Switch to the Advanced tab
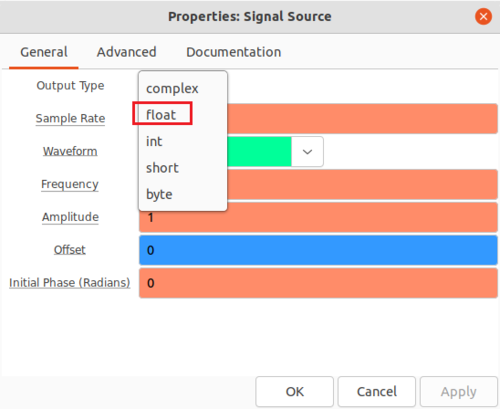The image size is (500, 409). coord(126,52)
